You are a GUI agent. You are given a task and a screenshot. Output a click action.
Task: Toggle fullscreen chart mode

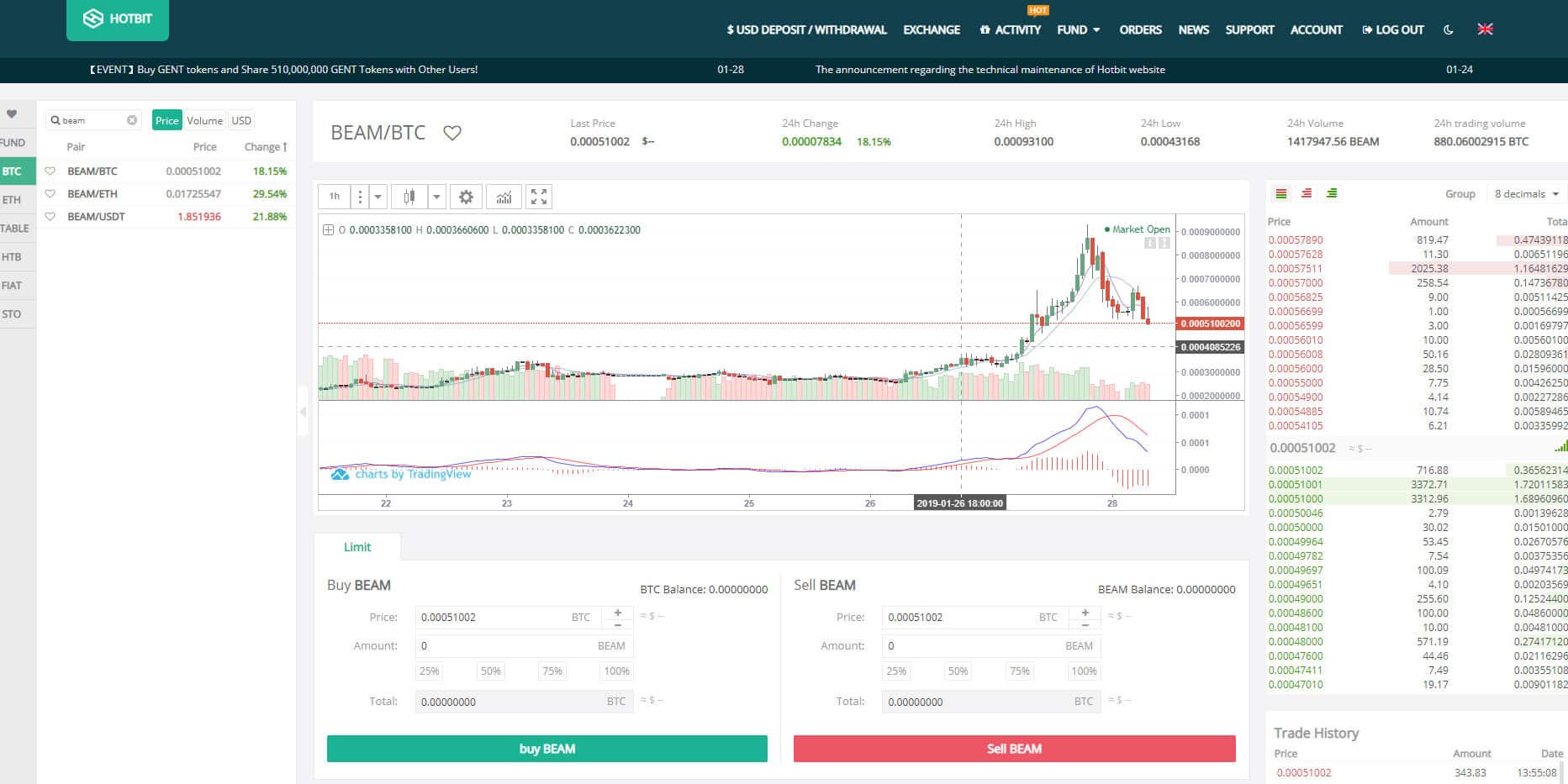coord(539,197)
